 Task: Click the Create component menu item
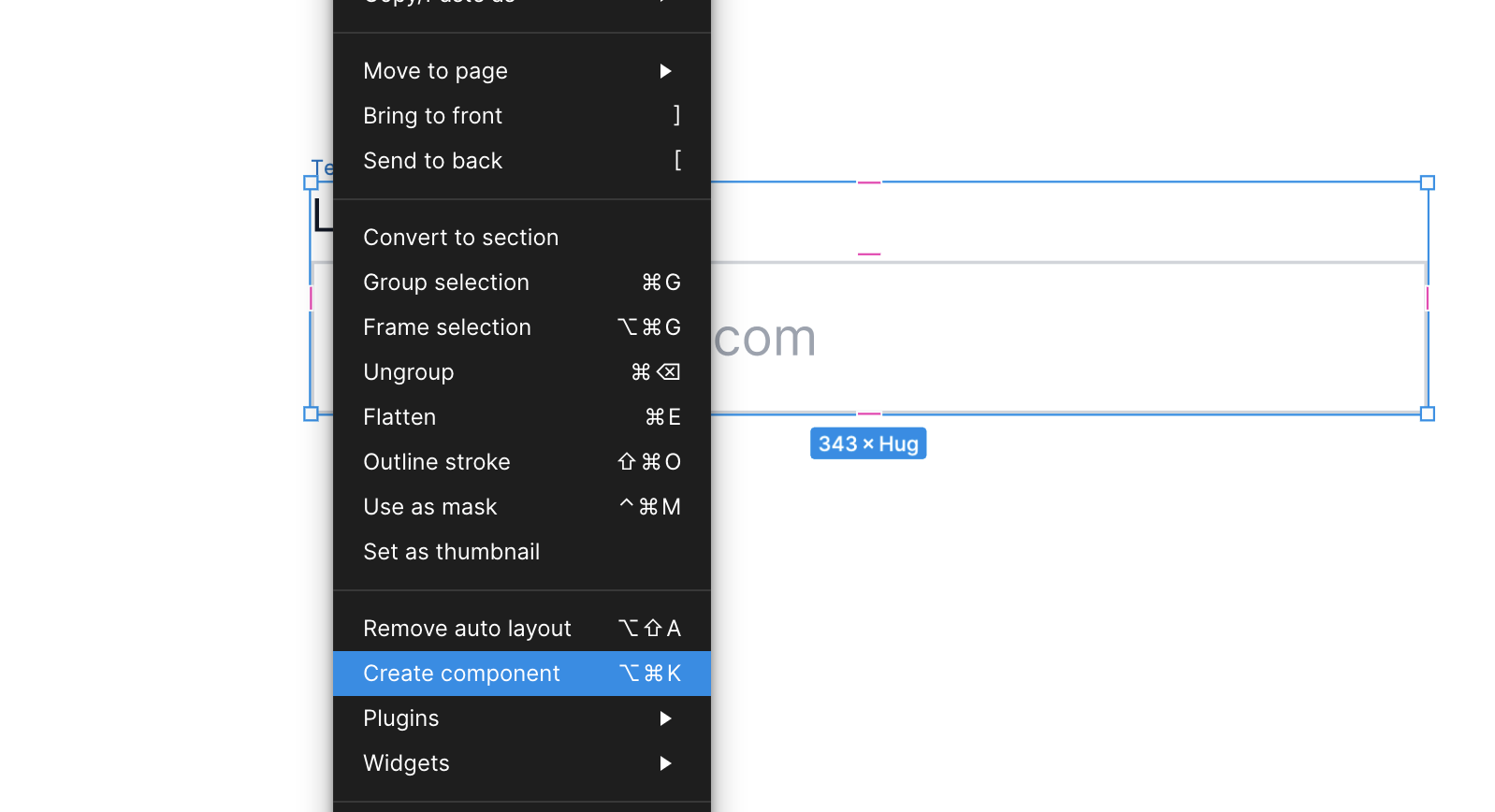tap(462, 674)
